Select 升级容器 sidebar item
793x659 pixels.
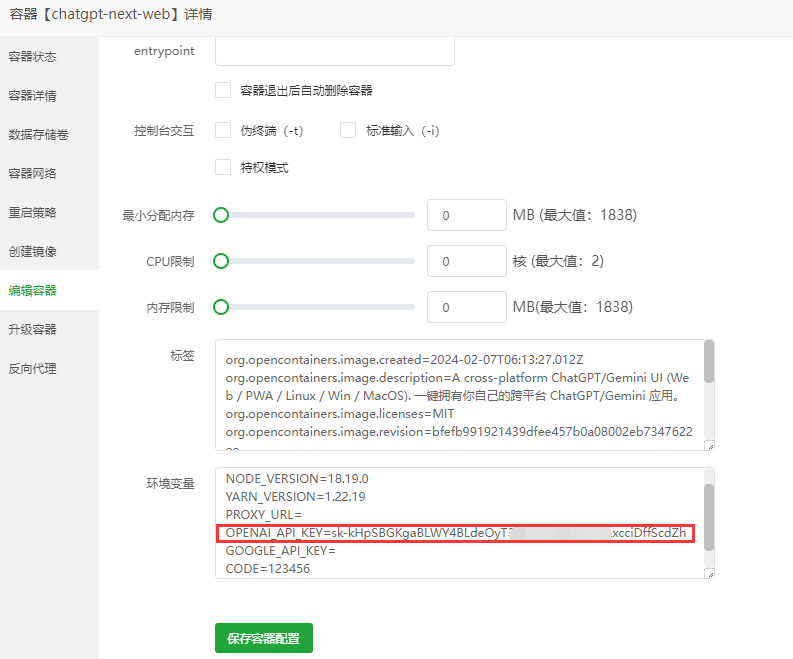point(33,329)
